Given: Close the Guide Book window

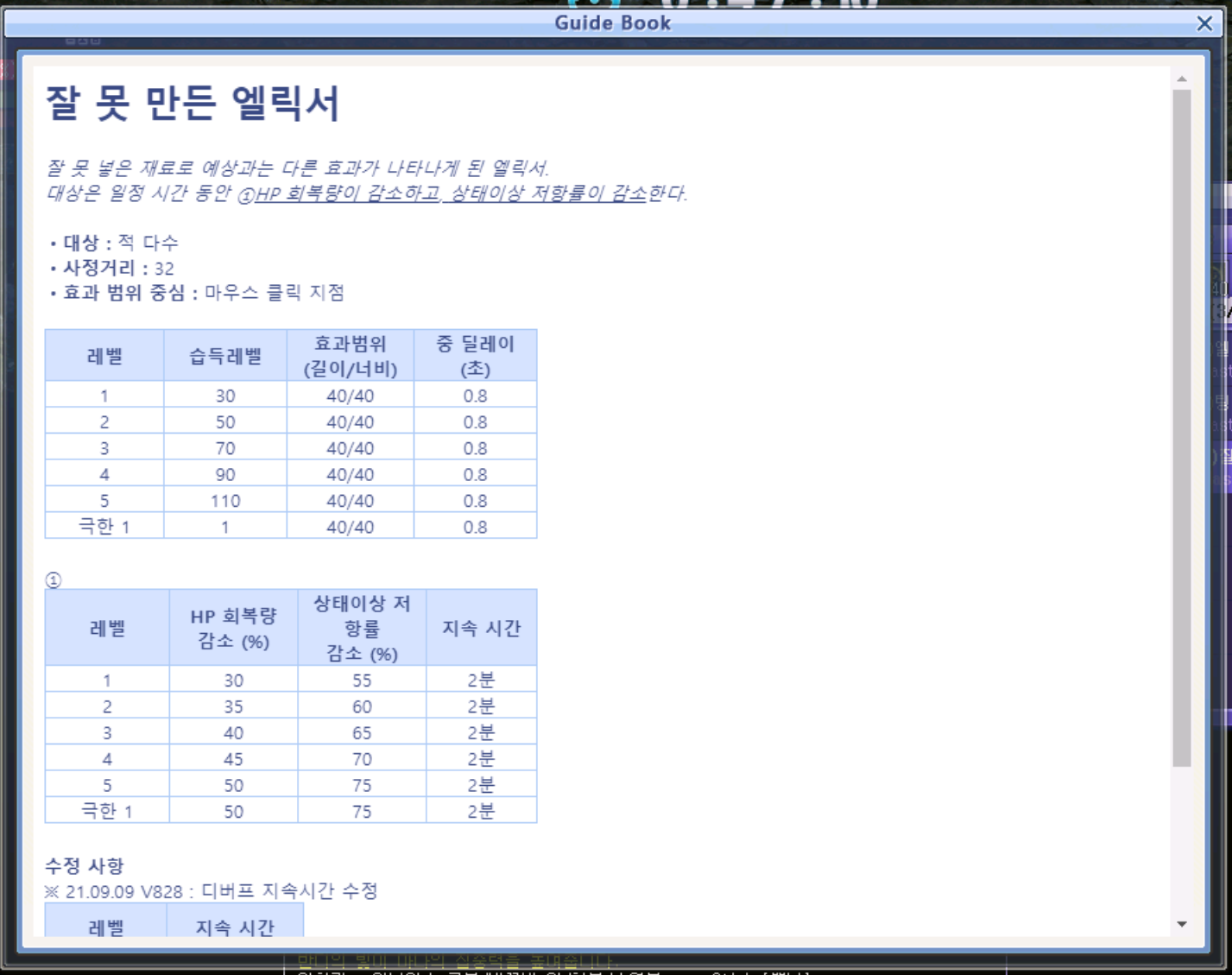Looking at the screenshot, I should point(1204,23).
